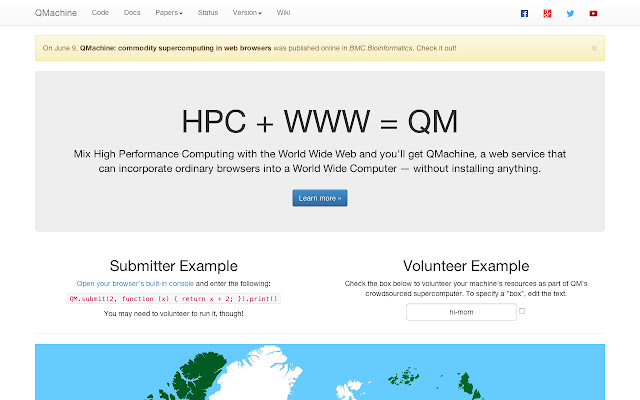Click the world map visualization
640x400 pixels.
point(320,372)
